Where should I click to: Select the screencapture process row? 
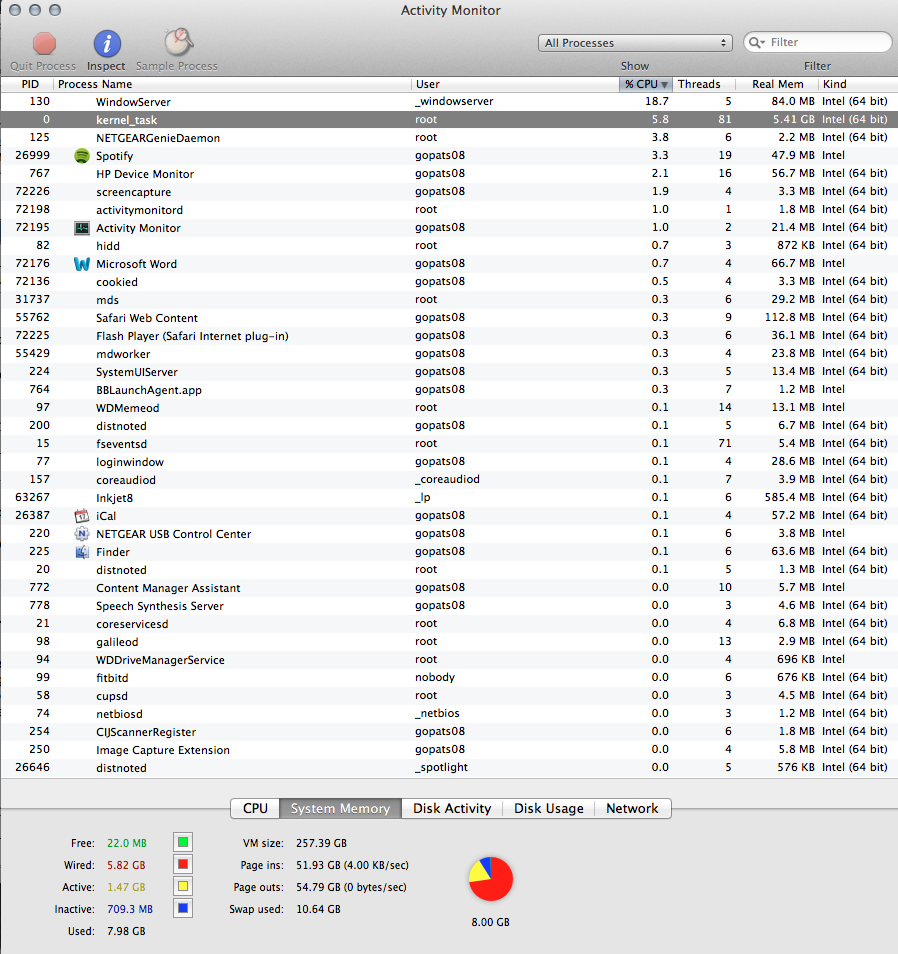pyautogui.click(x=449, y=192)
